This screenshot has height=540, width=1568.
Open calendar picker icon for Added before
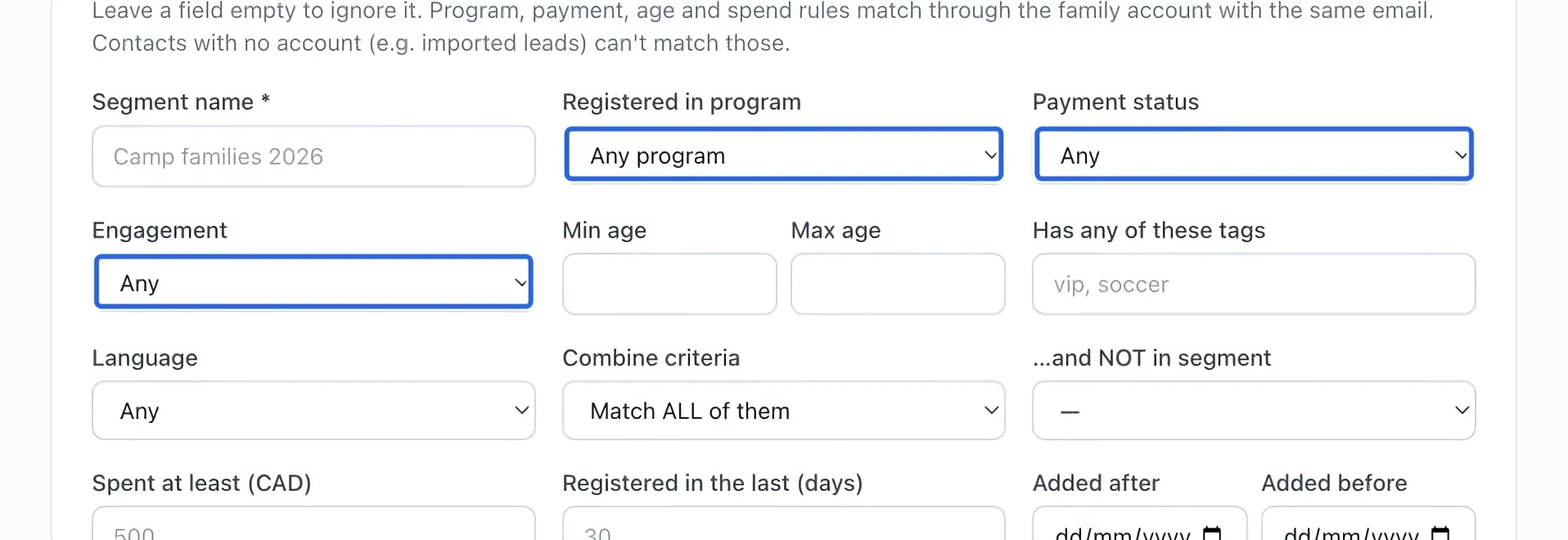coord(1440,533)
